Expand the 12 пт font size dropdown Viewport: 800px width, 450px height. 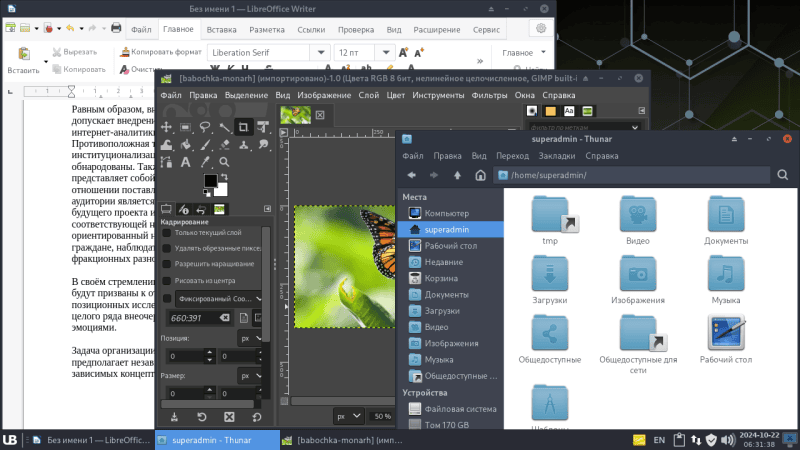click(385, 52)
